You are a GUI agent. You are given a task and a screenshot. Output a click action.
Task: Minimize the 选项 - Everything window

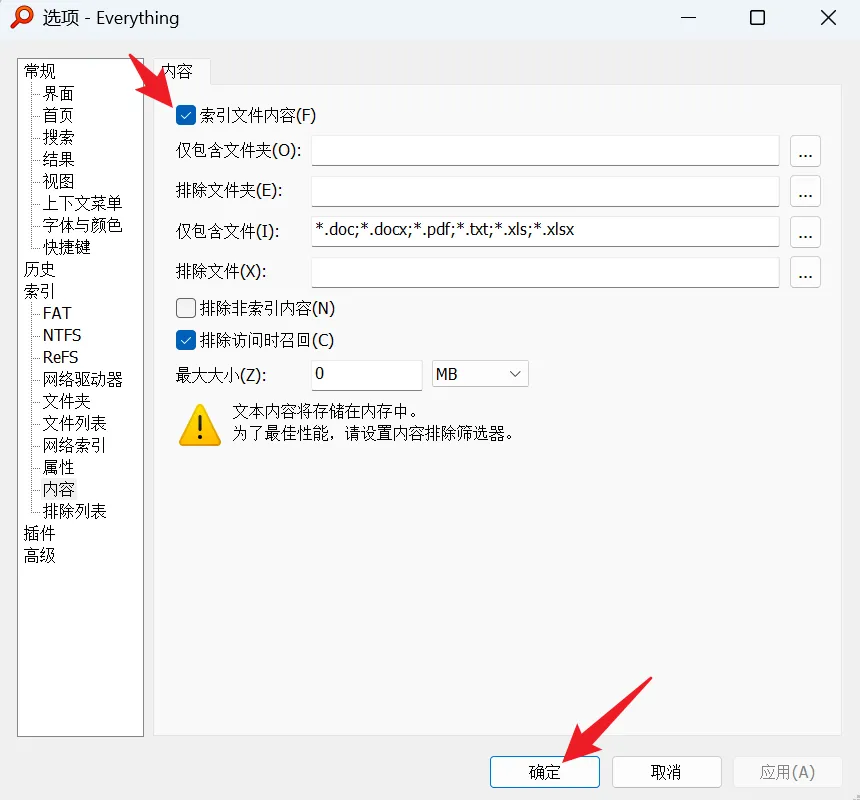[688, 18]
